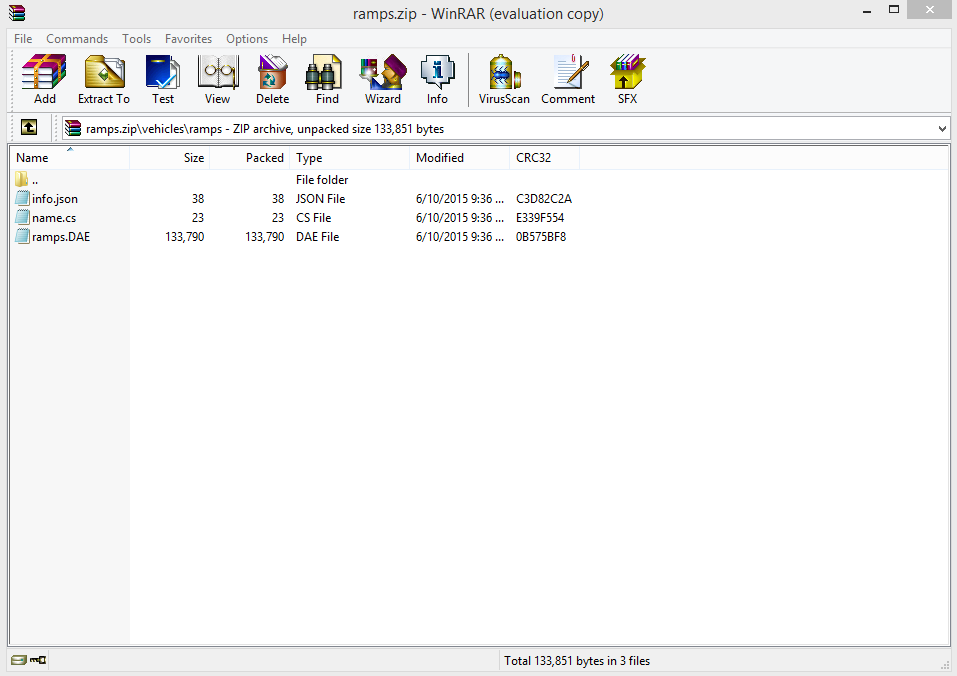This screenshot has height=676, width=957.
Task: Sort by the Modified column header
Action: pyautogui.click(x=459, y=157)
